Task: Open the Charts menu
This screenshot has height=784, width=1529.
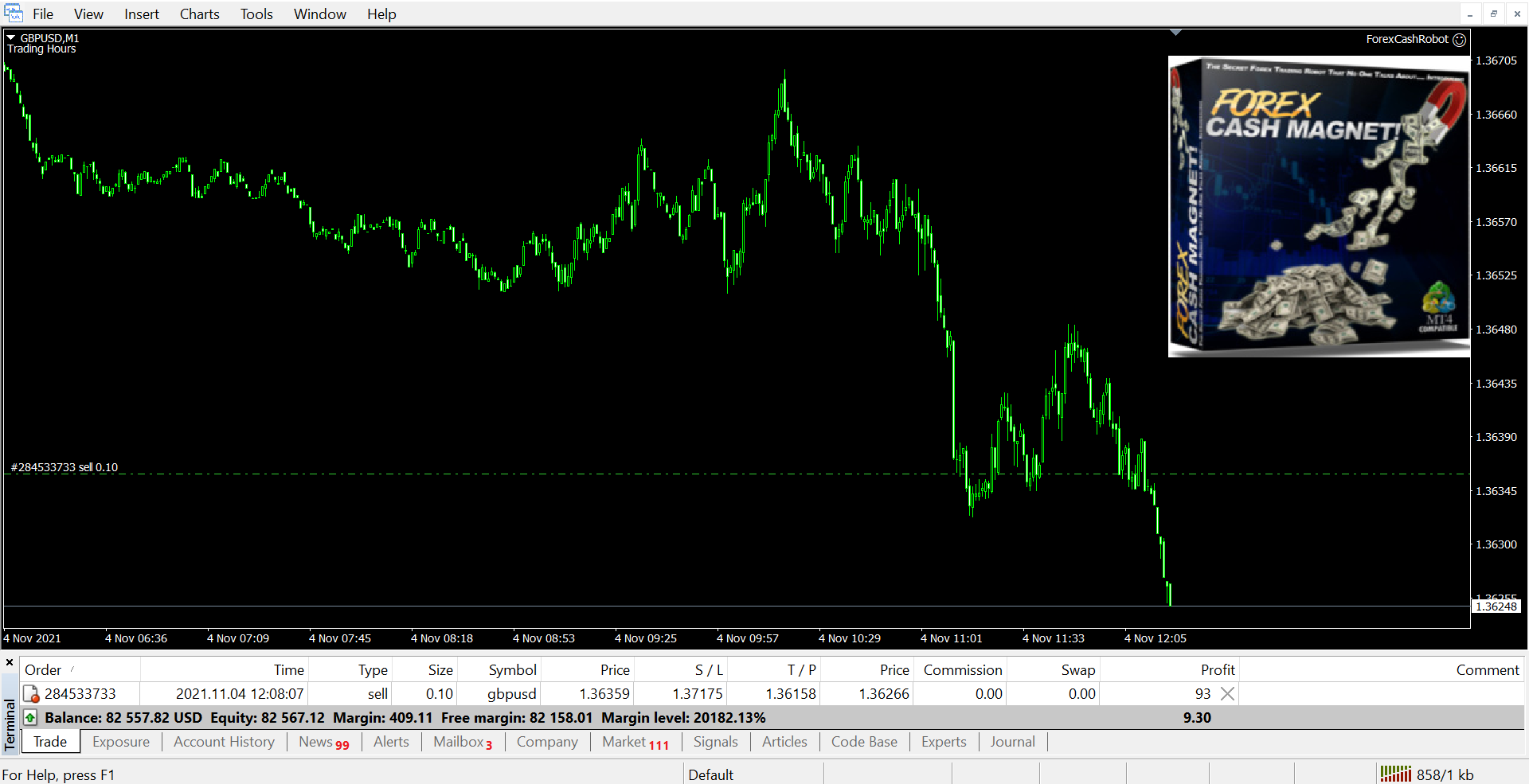Action: [x=199, y=14]
